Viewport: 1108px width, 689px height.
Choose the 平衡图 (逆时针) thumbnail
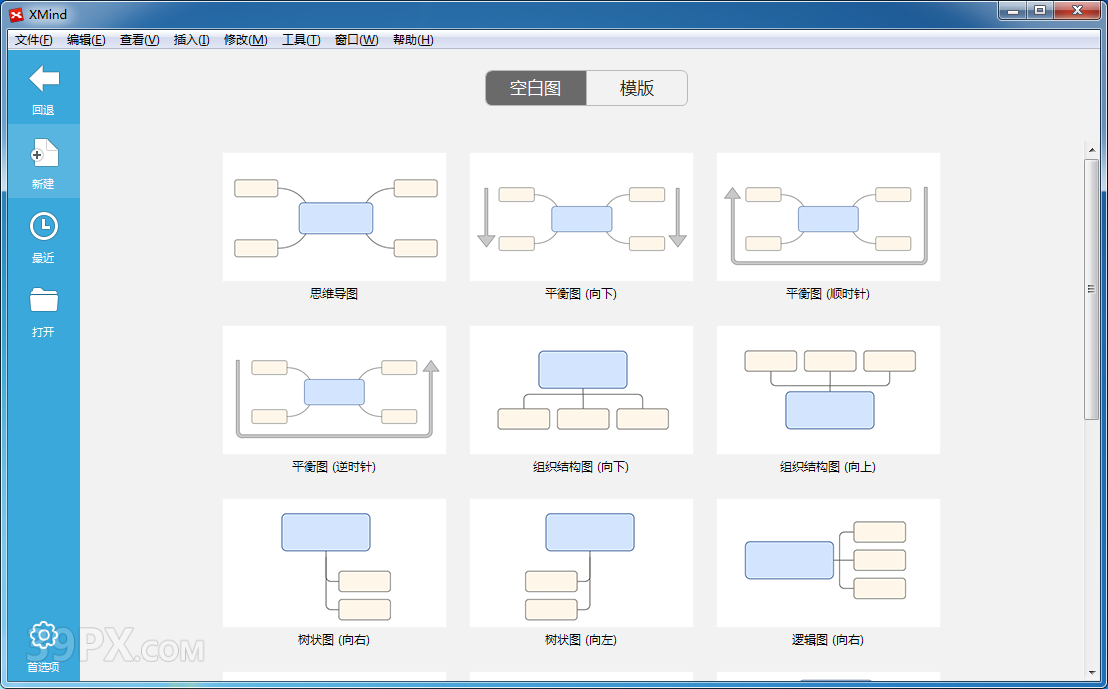click(334, 390)
